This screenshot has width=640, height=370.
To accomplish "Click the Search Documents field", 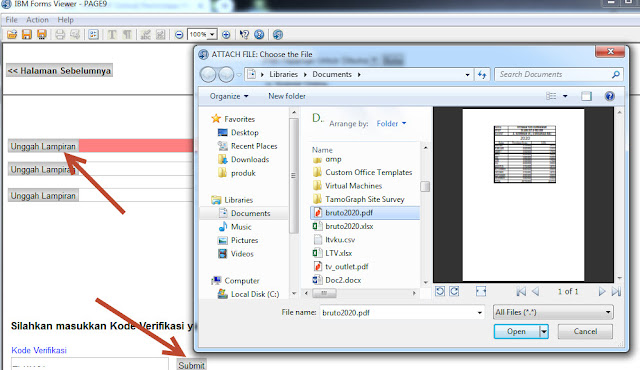I will click(559, 74).
